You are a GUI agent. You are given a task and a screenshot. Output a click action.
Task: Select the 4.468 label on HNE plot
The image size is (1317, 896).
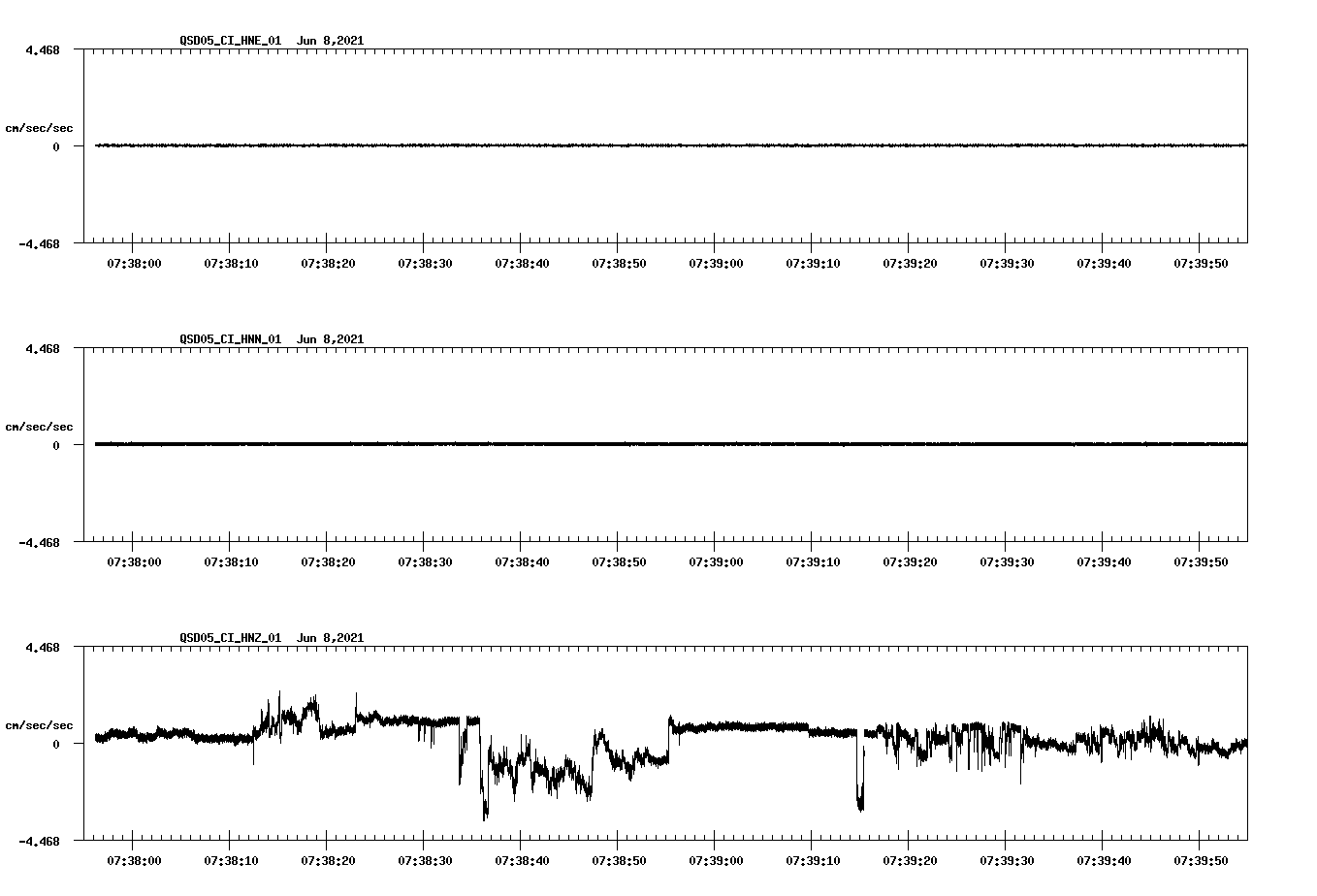(x=43, y=49)
